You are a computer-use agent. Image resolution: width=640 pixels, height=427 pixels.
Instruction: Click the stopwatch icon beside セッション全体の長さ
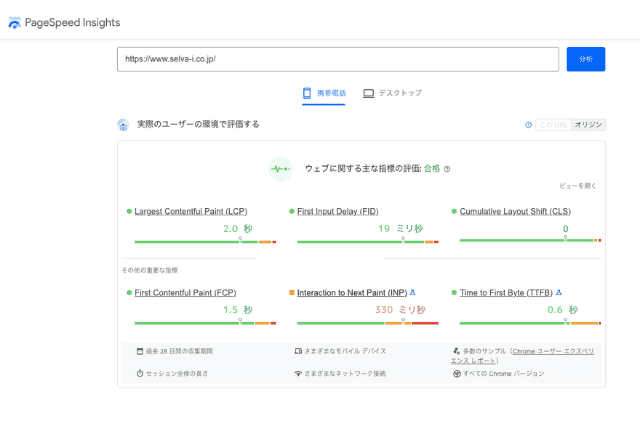140,374
